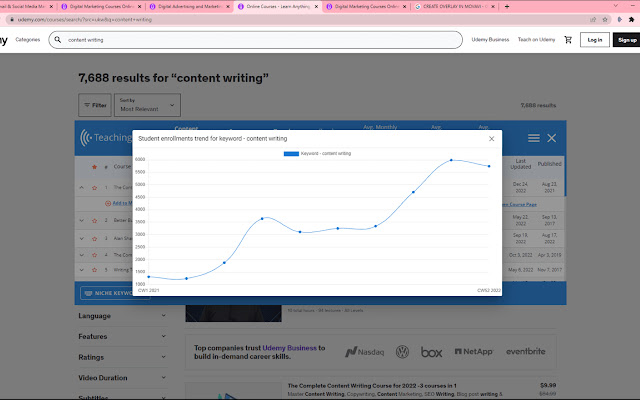
Task: Open the Udemy shopping cart
Action: pos(568,40)
